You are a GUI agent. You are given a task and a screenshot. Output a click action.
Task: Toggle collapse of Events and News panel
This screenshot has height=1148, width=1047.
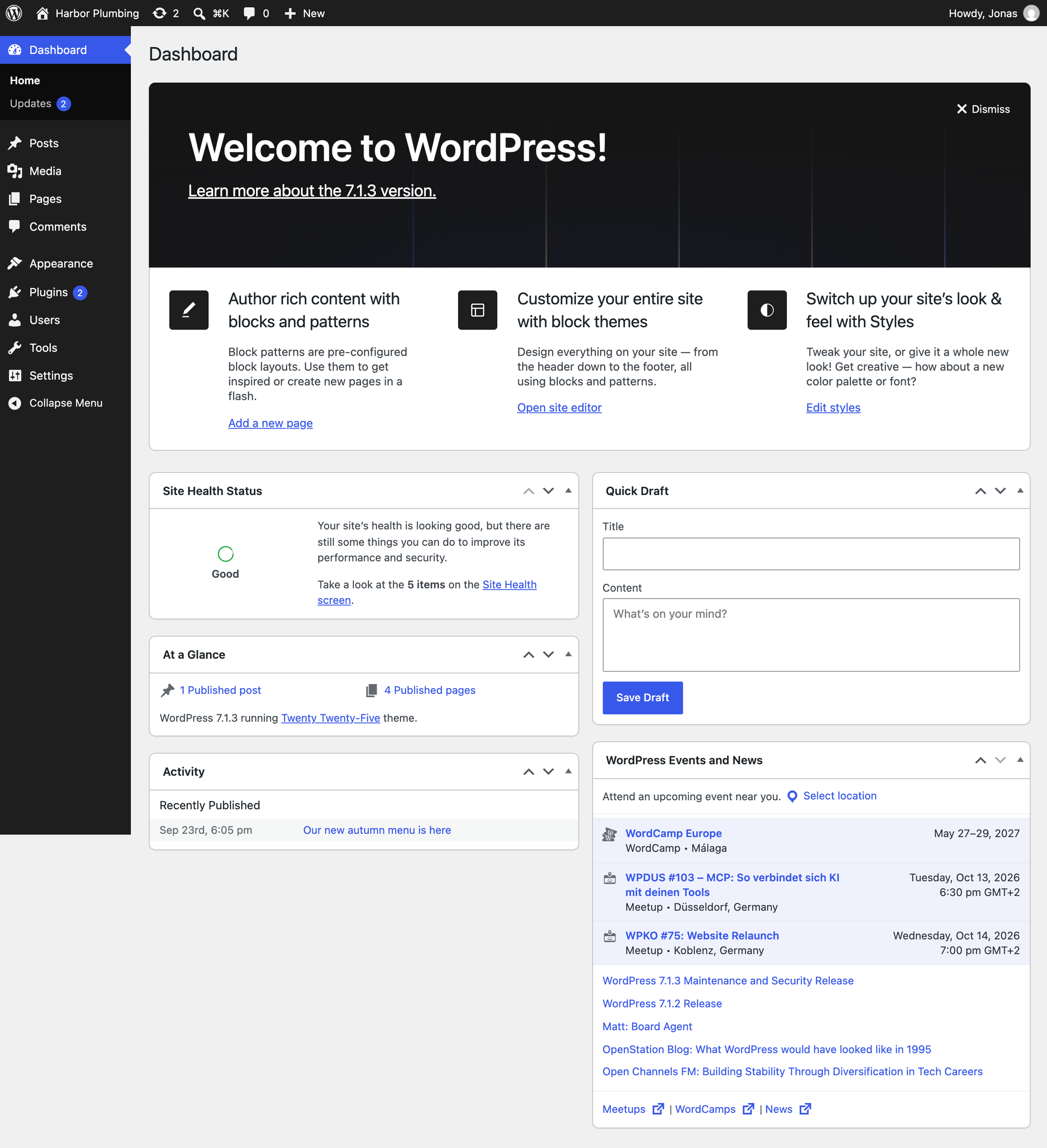tap(1020, 759)
